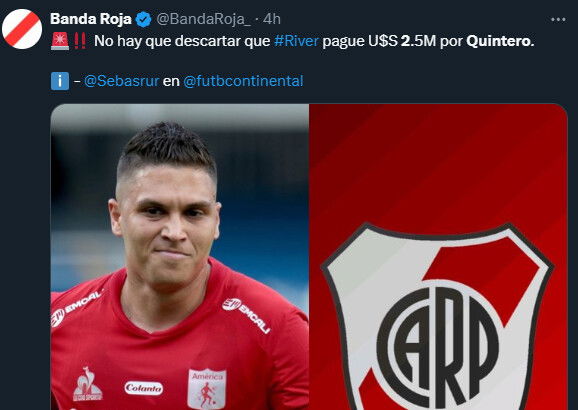This screenshot has height=410, width=578.
Task: Open the @futbcontinental mention
Action: 243,81
